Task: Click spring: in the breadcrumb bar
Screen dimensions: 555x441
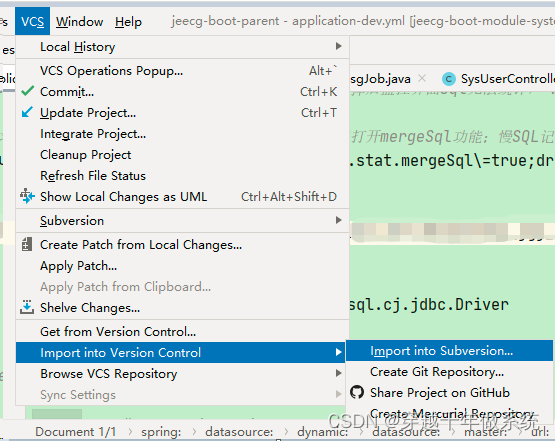Action: click(161, 431)
